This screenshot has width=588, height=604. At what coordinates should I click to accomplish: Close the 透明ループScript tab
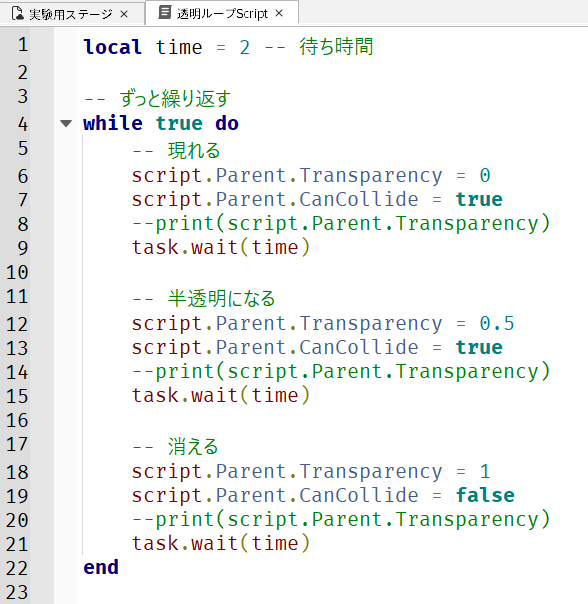(x=279, y=13)
